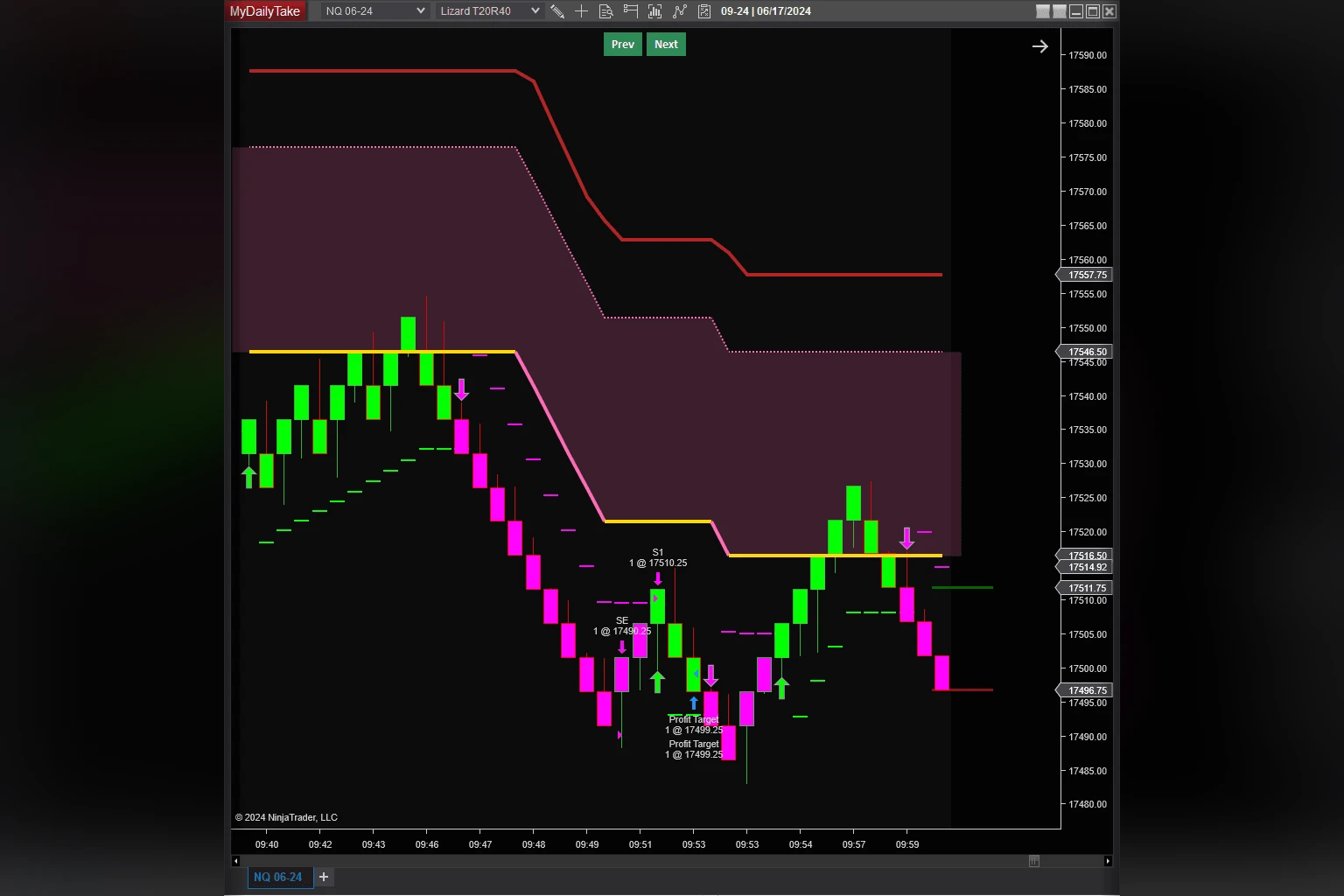Add a new tab with plus button
The height and width of the screenshot is (896, 1344).
324,877
